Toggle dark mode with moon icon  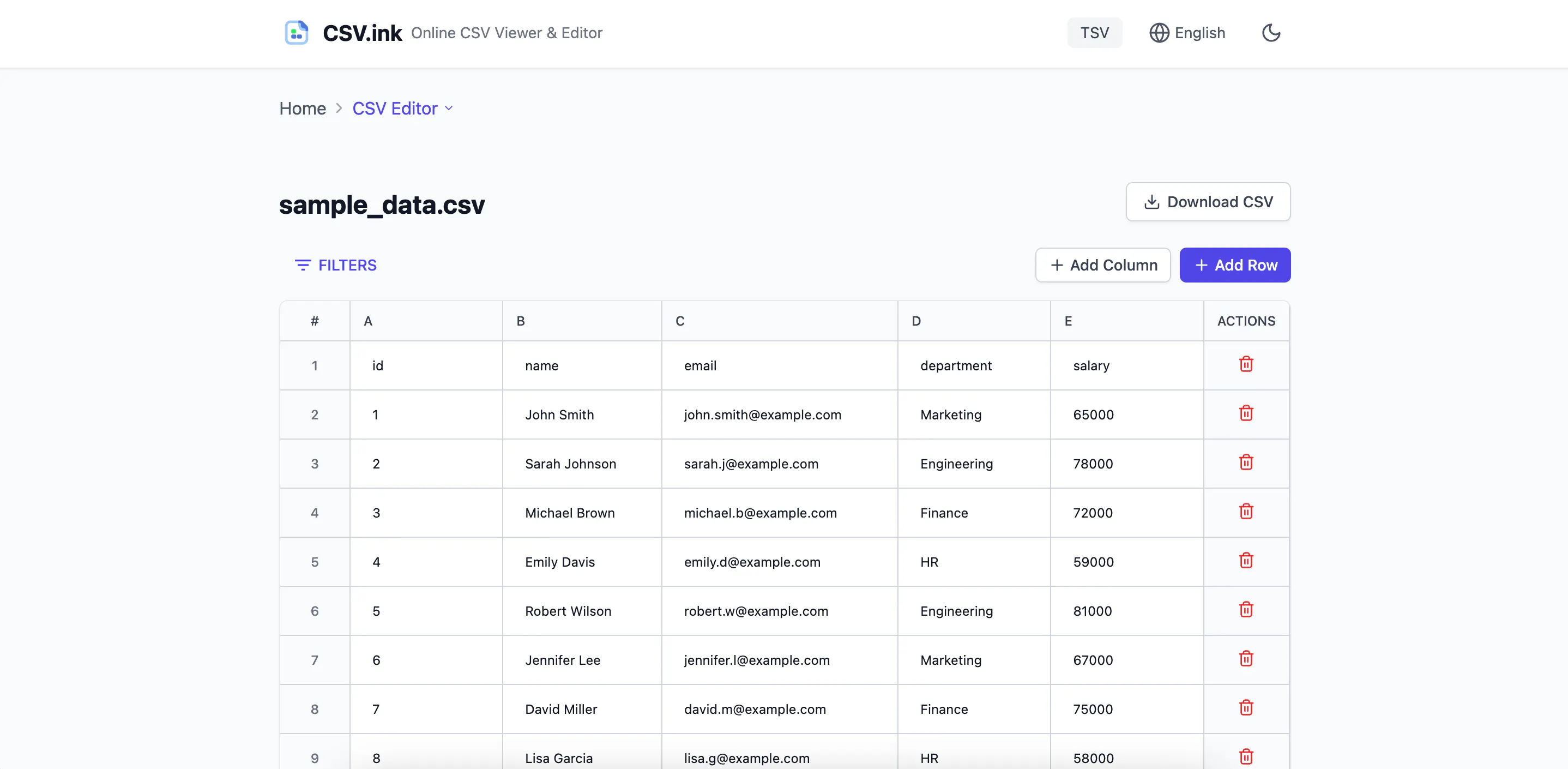point(1271,33)
